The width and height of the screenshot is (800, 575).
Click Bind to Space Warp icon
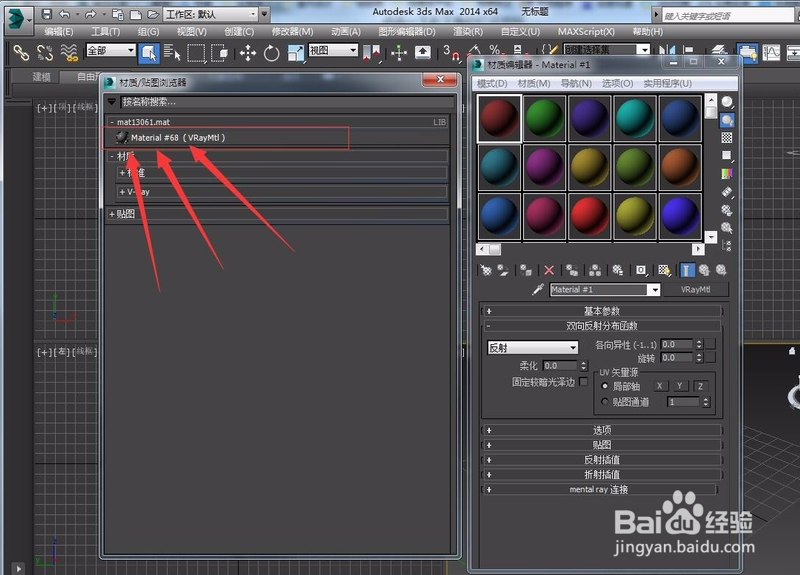coord(69,53)
